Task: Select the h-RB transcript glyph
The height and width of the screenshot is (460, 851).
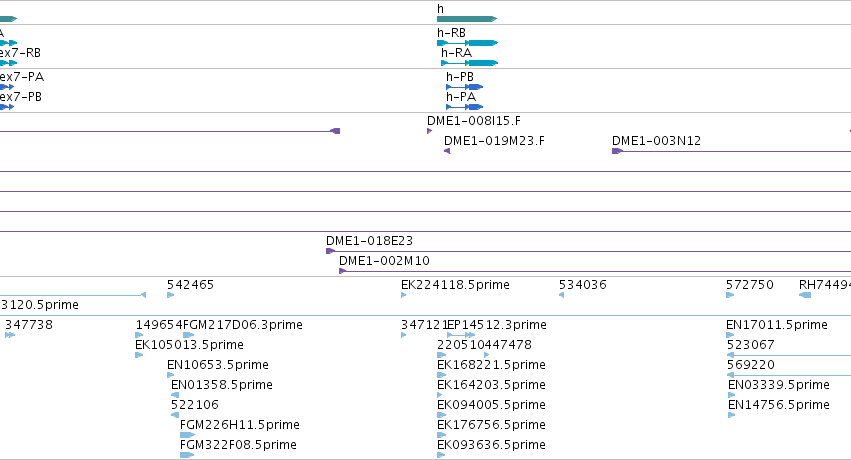Action: pos(467,43)
